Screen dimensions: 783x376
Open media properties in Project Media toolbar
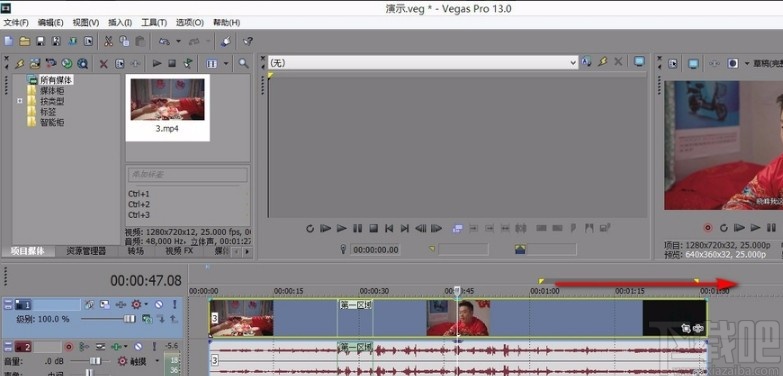coord(119,63)
